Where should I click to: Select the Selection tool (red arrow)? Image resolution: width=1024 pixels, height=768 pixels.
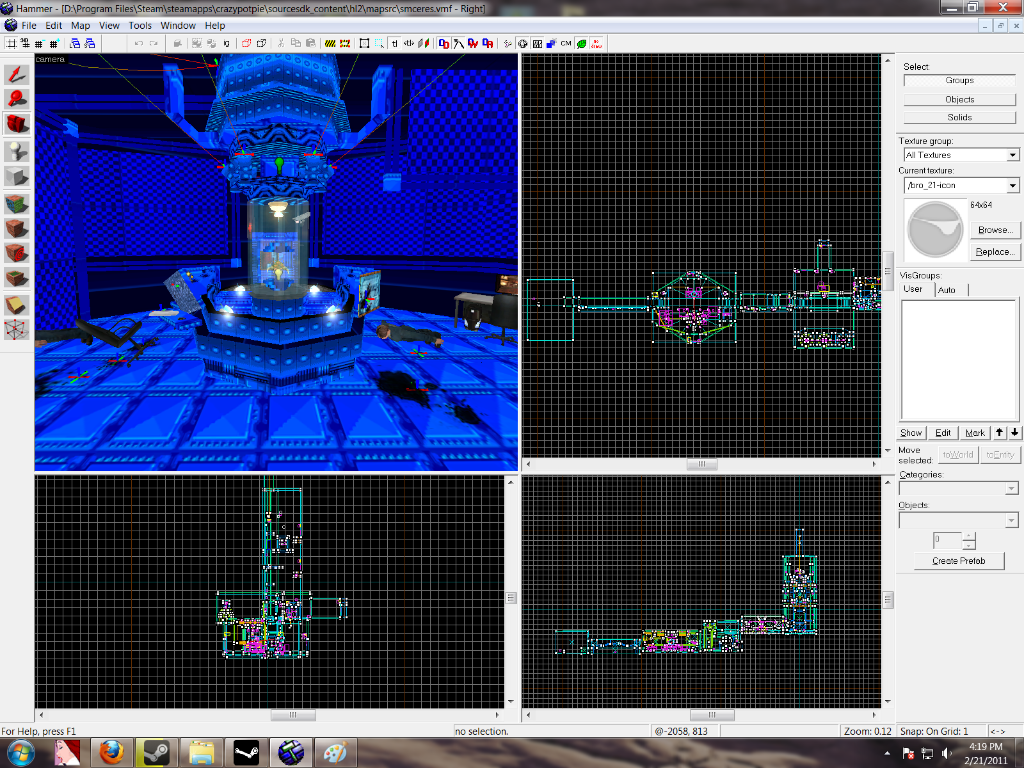16,74
